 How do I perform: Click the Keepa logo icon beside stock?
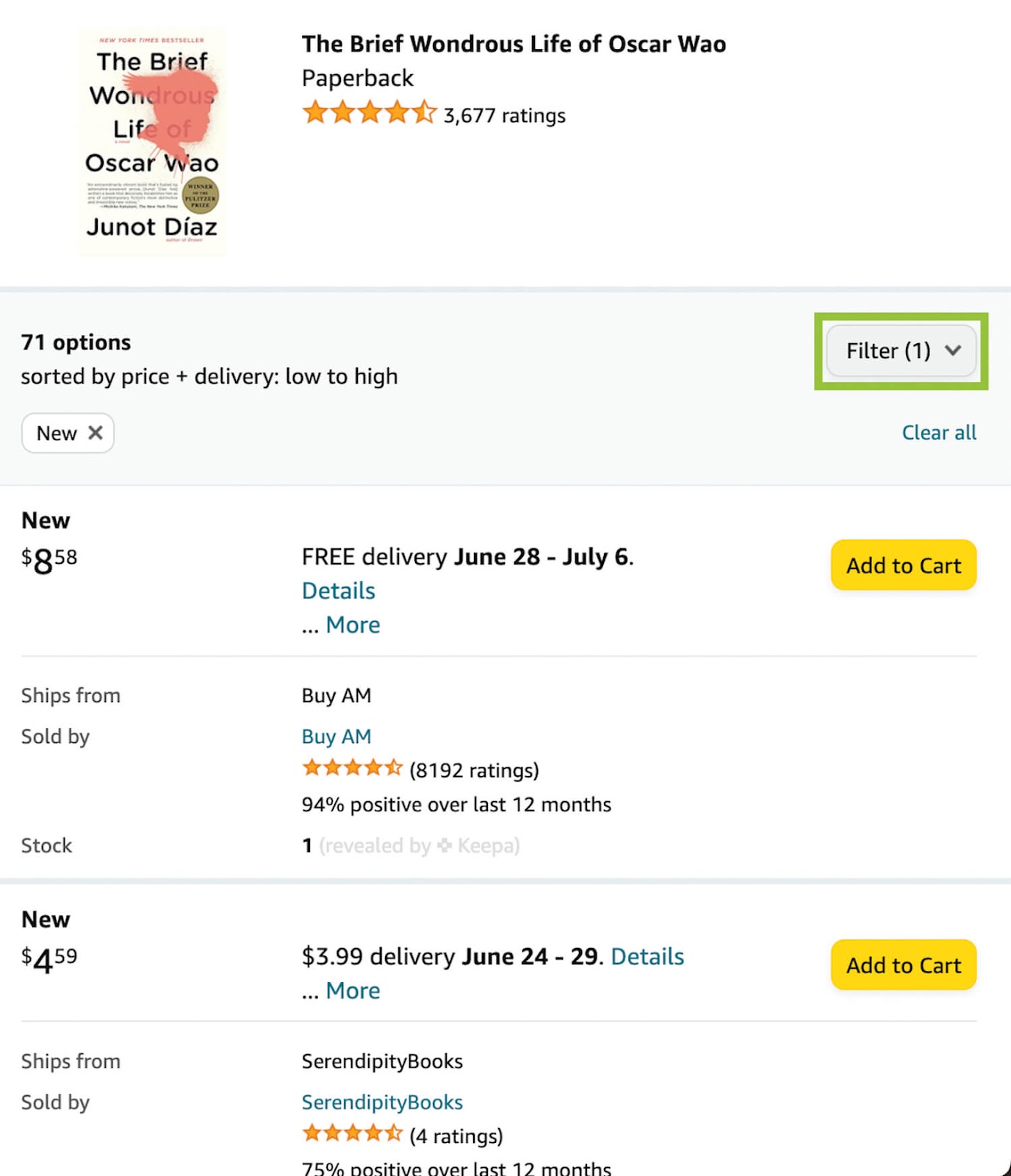click(445, 846)
